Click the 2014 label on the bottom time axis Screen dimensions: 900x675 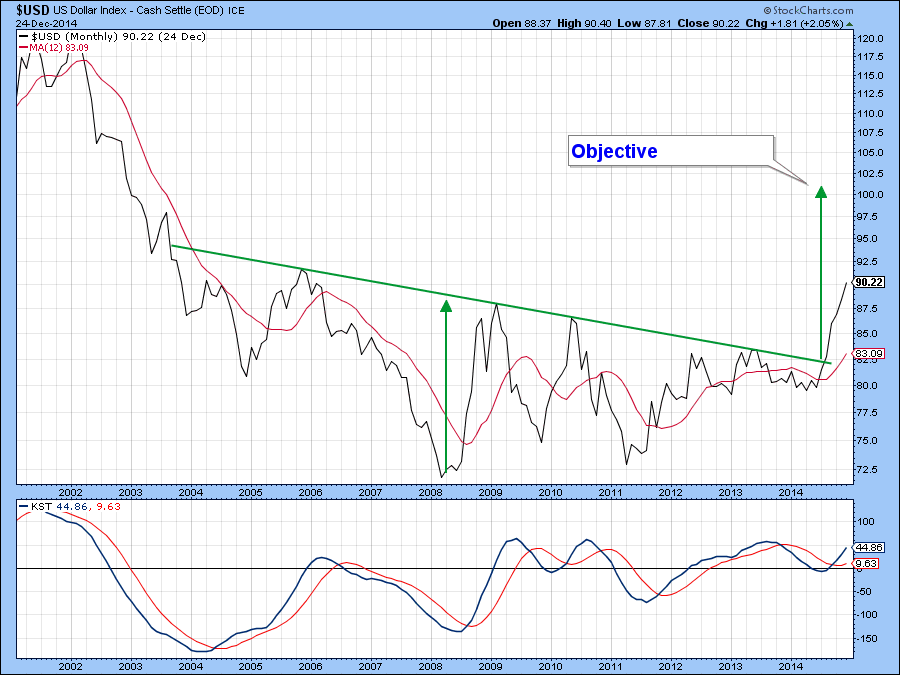click(791, 663)
